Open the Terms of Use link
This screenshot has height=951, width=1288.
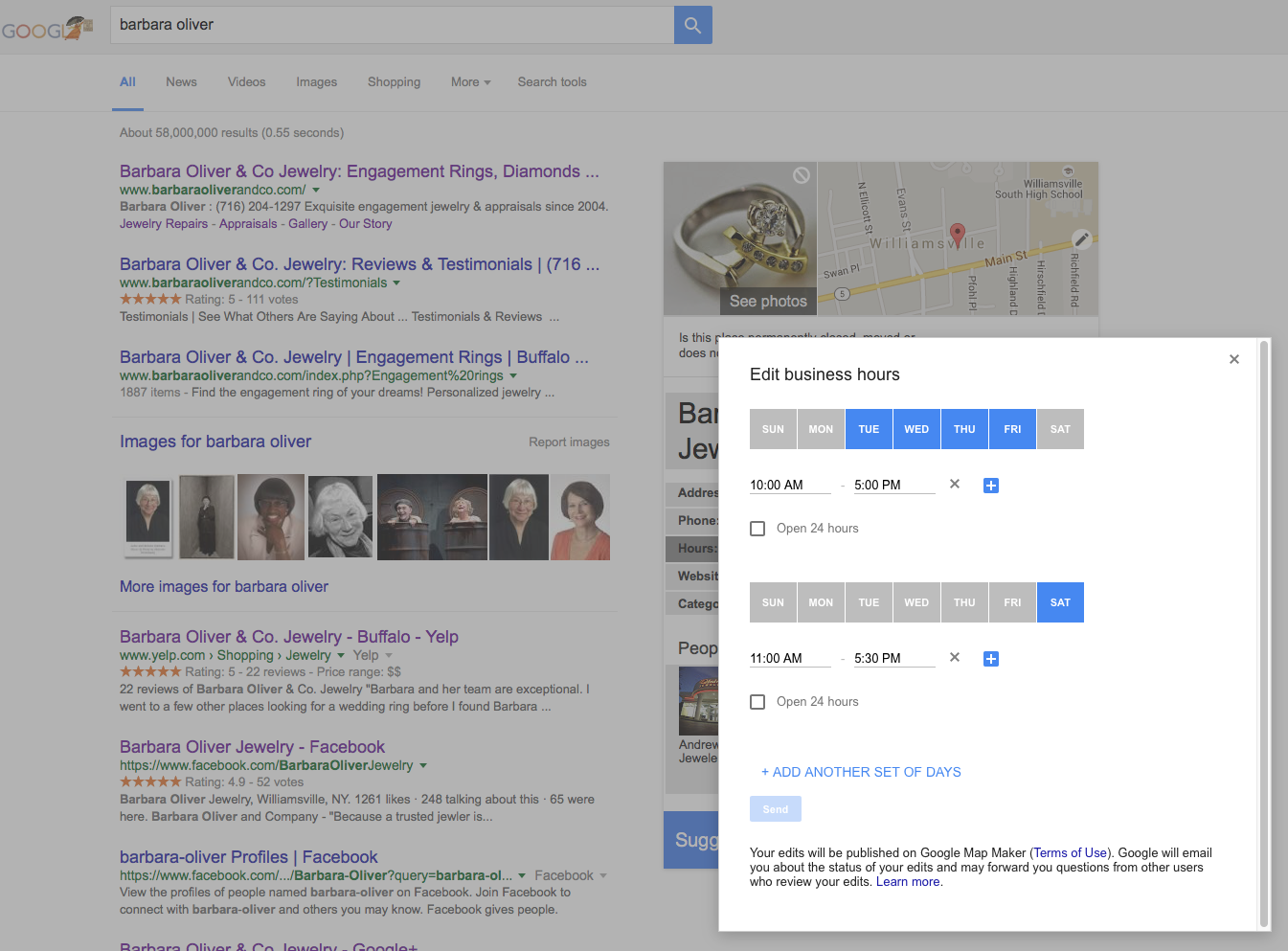(1071, 853)
